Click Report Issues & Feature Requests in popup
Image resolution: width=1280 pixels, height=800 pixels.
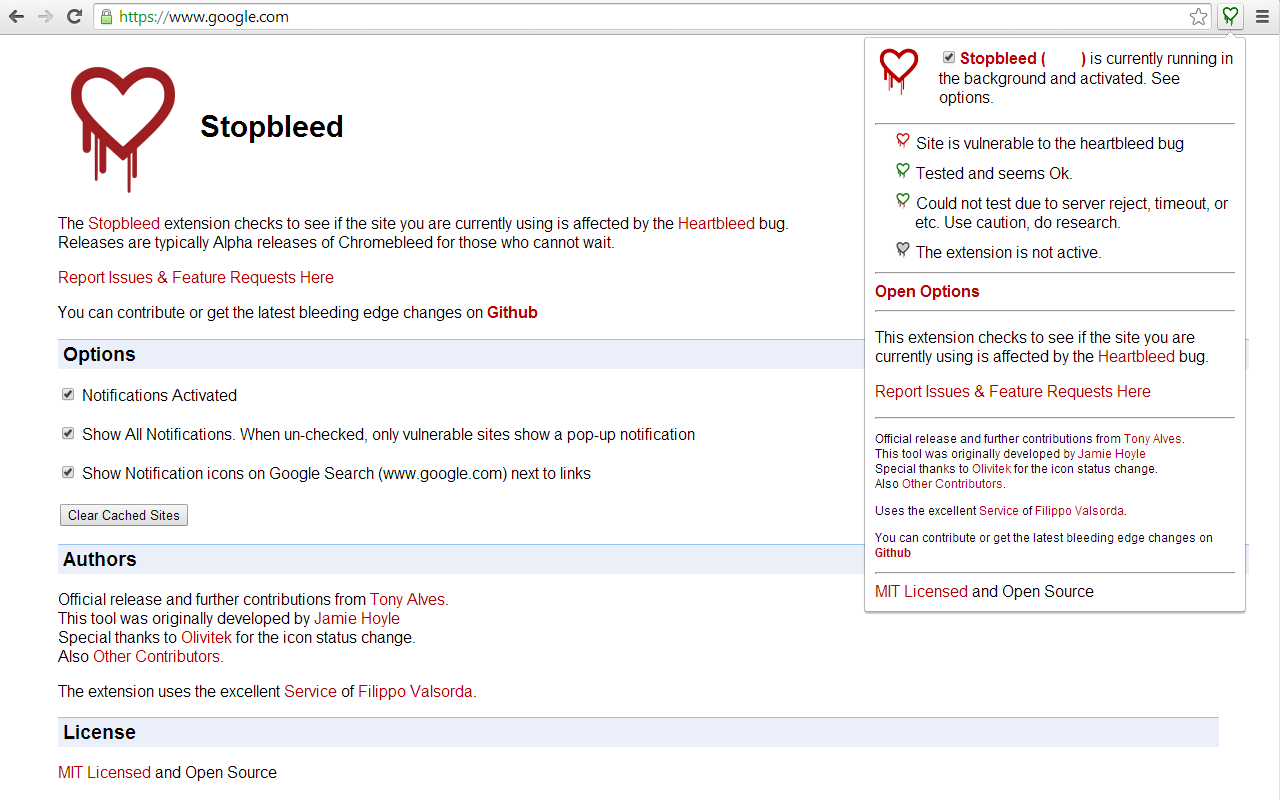(x=1013, y=392)
